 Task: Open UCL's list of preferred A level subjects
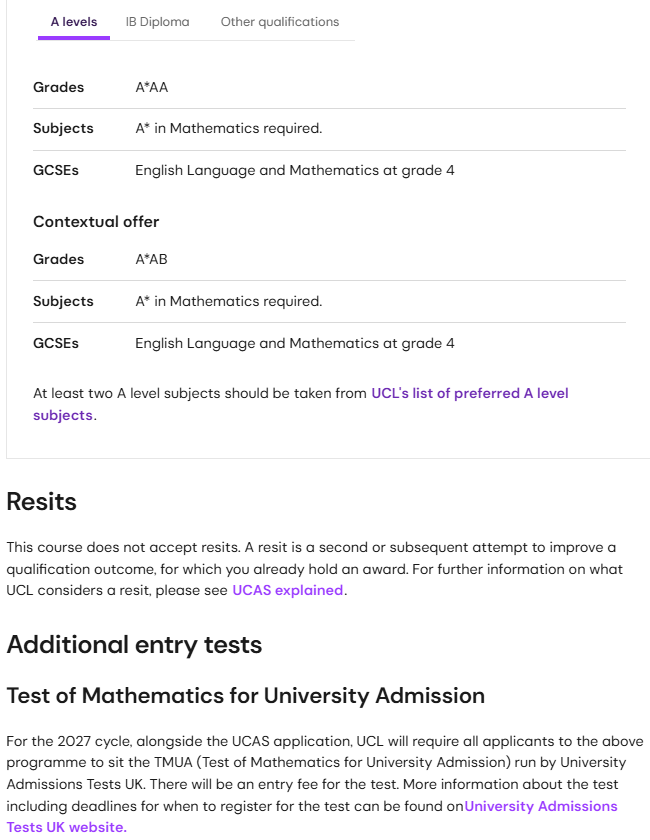pyautogui.click(x=469, y=394)
